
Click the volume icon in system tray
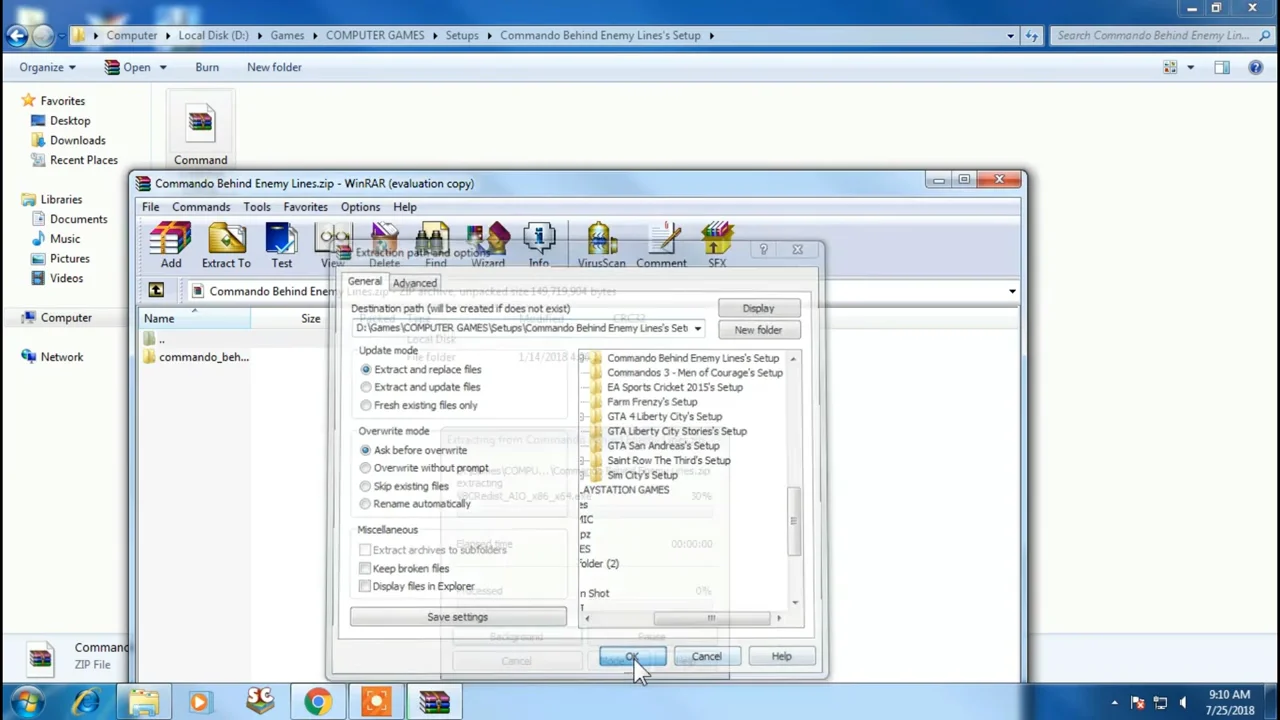click(1184, 702)
